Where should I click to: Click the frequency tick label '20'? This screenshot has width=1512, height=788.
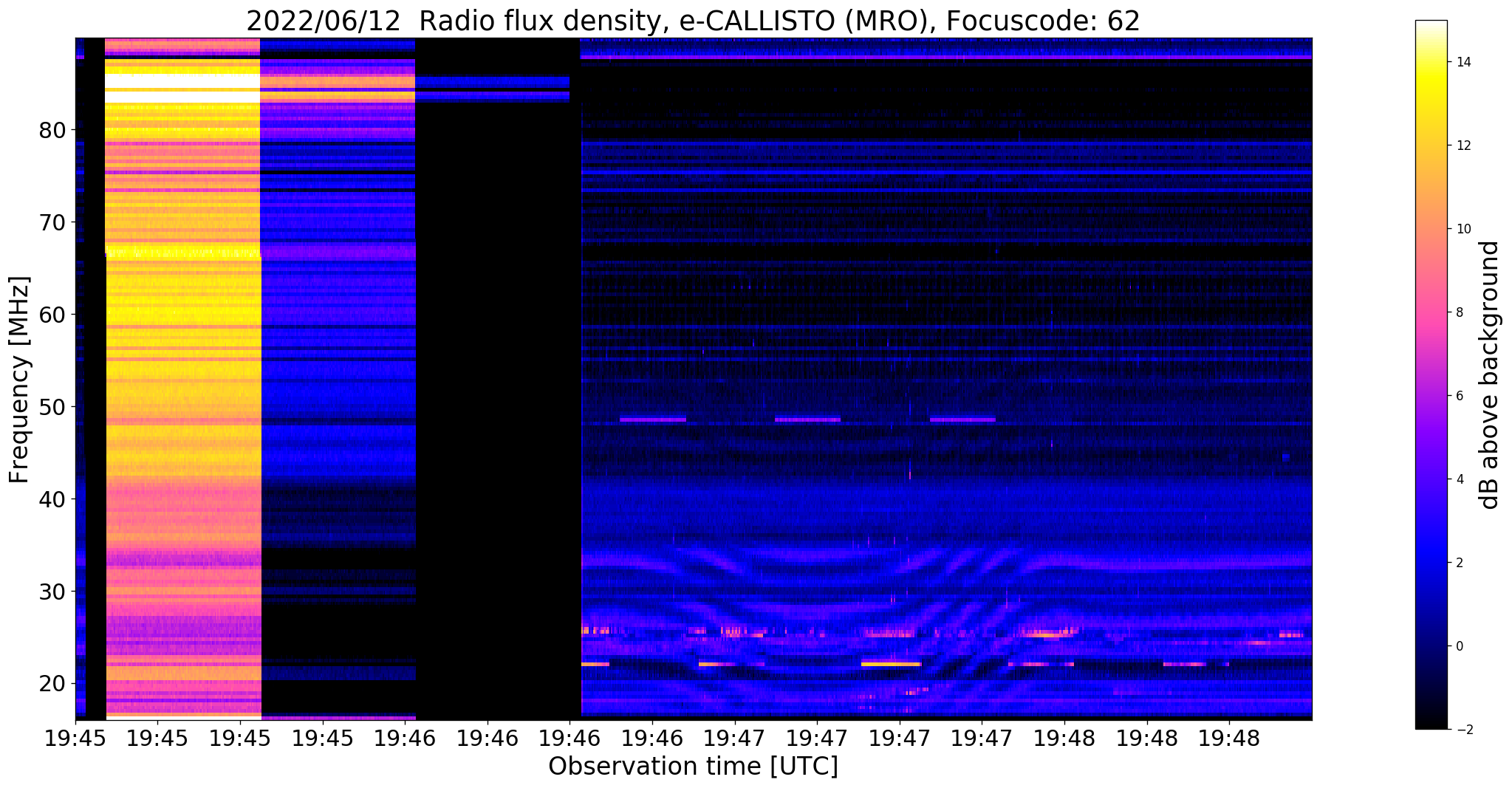click(53, 684)
